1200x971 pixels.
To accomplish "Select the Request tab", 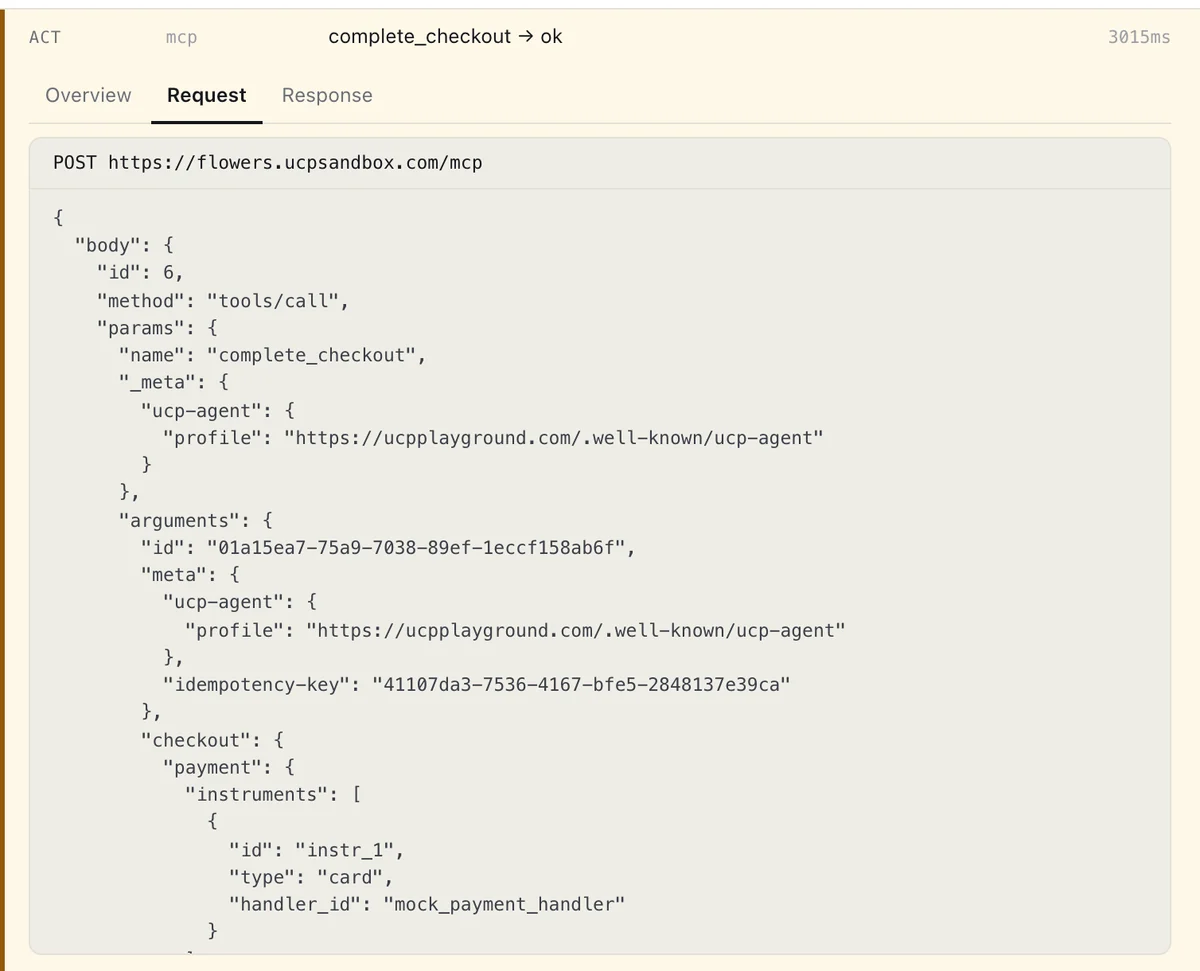I will tap(206, 95).
